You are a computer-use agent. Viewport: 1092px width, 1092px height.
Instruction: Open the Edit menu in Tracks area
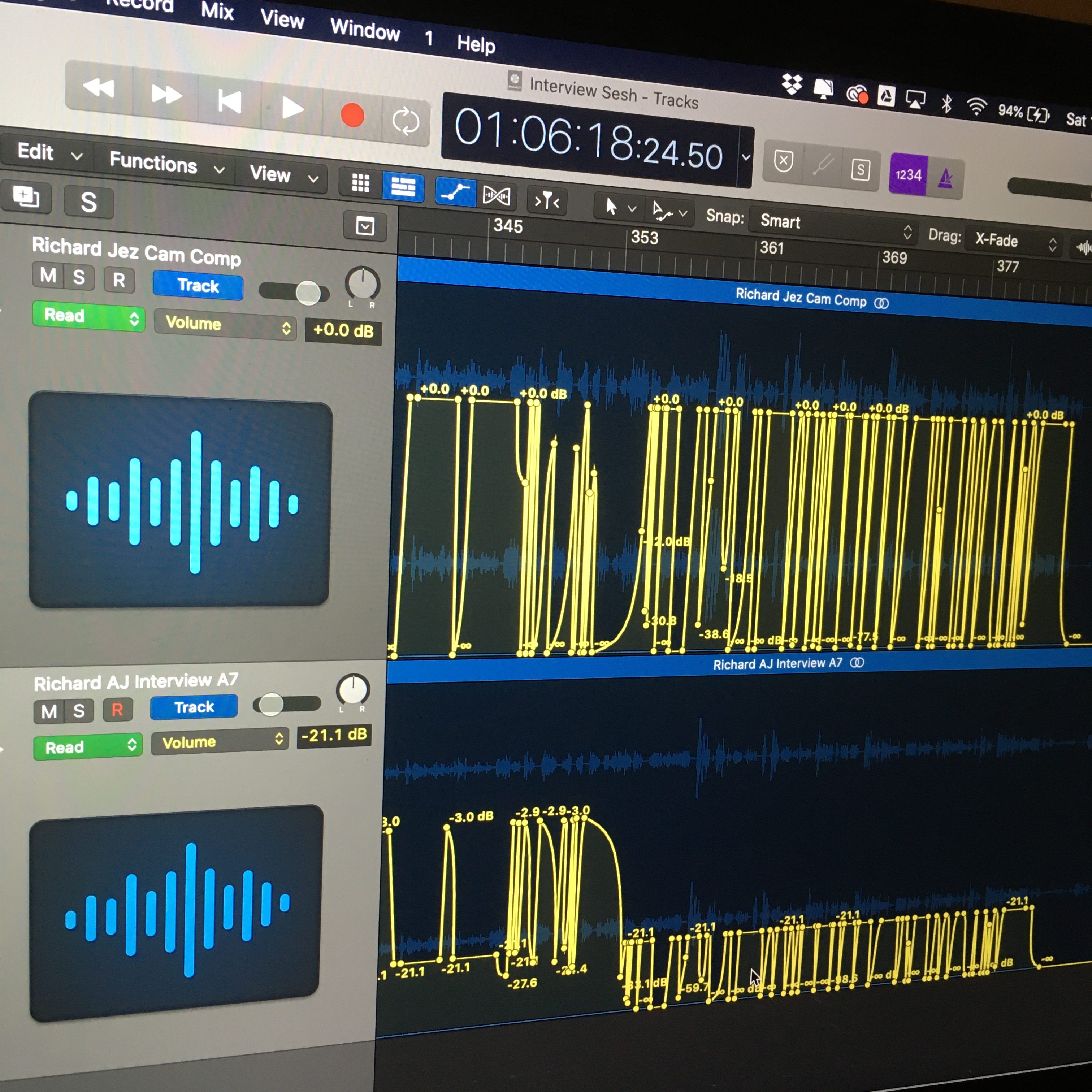50,153
